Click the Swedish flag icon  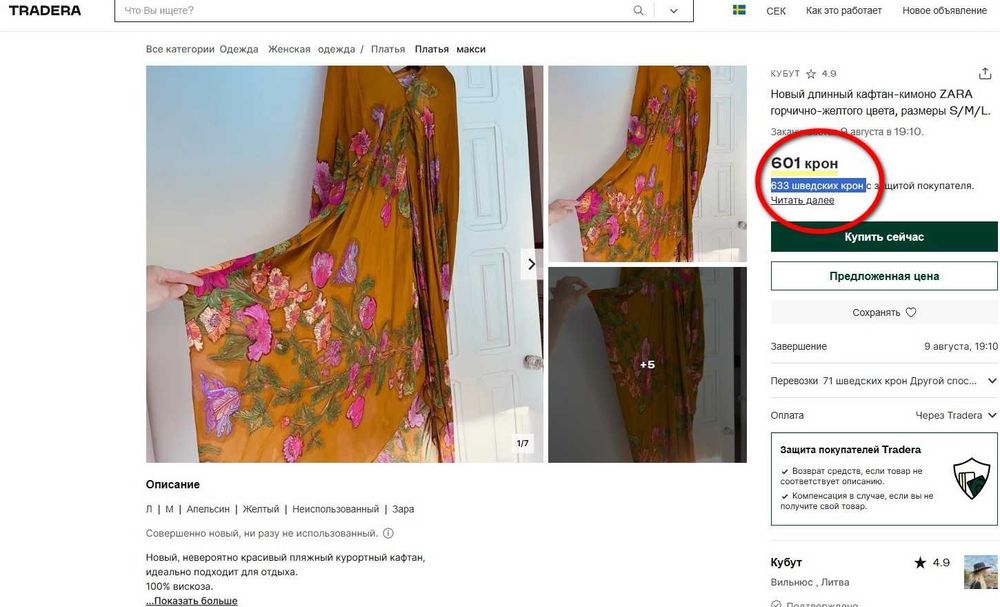coord(739,10)
